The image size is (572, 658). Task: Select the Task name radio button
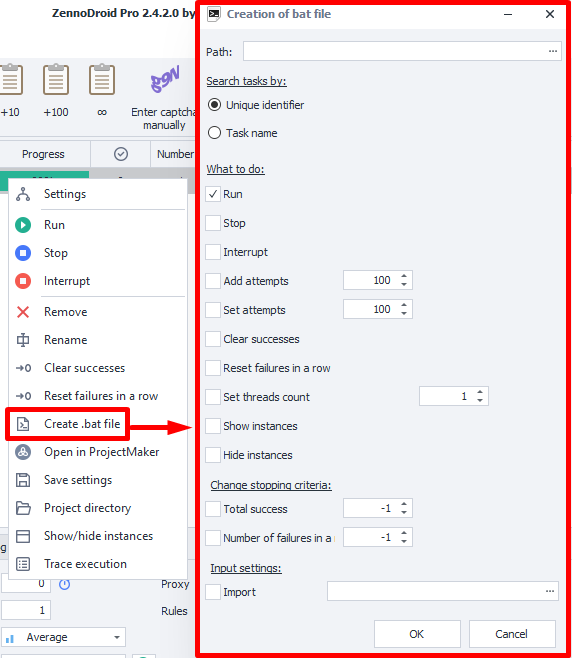[214, 133]
